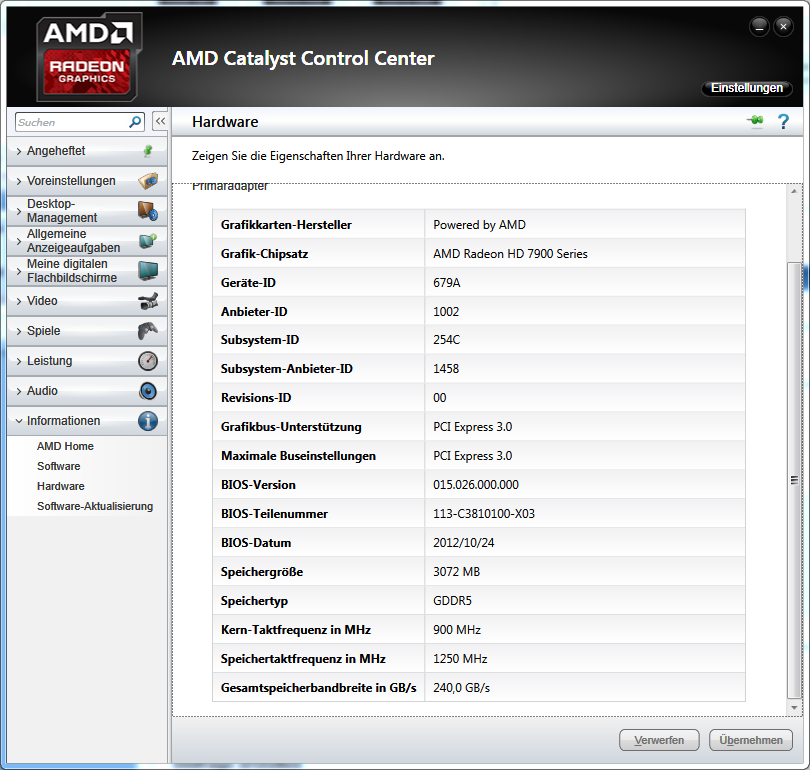Click the Spiele gamepad icon
This screenshot has width=810, height=770.
pyautogui.click(x=148, y=331)
